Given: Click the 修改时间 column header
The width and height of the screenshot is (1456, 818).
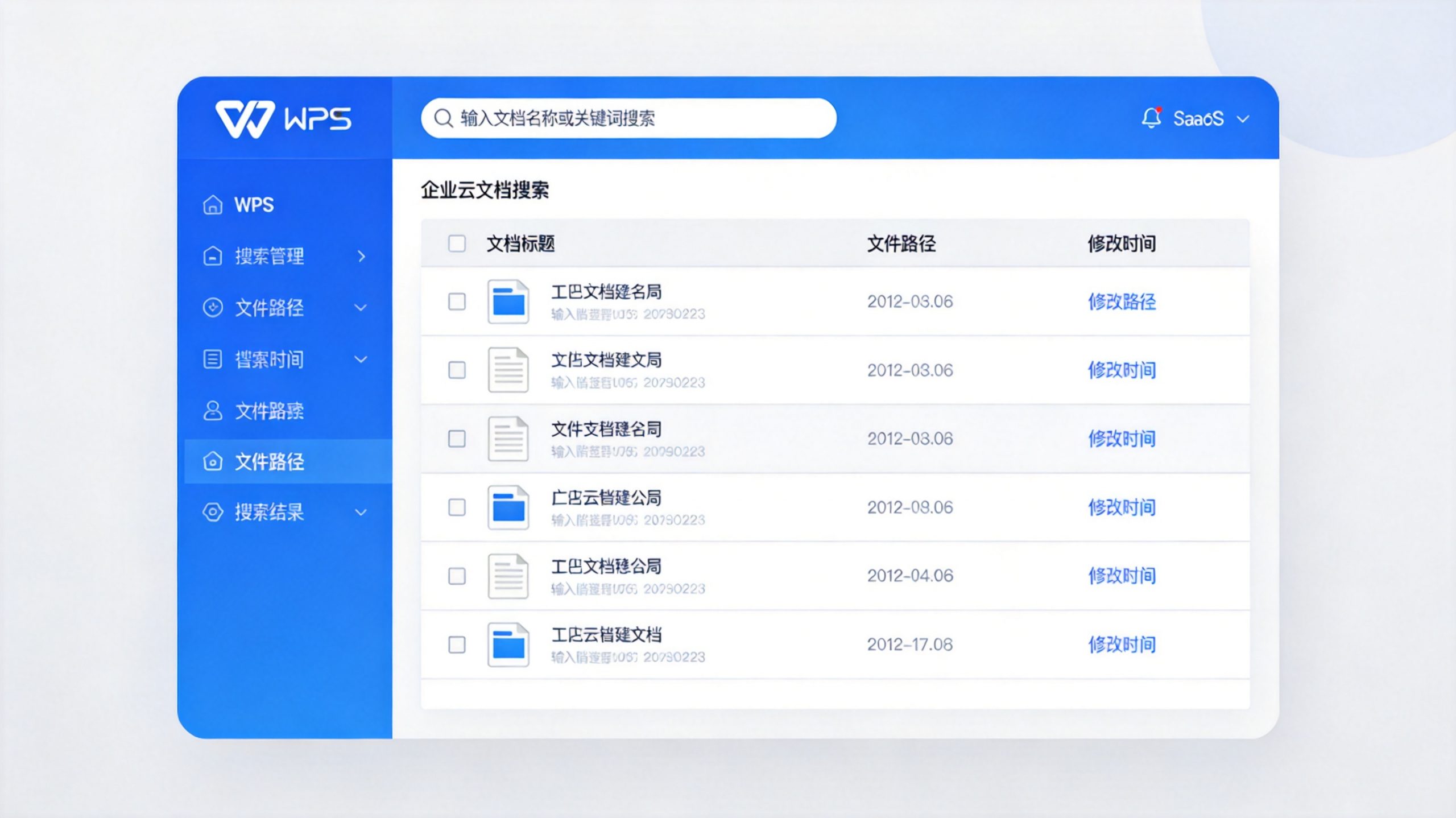Looking at the screenshot, I should [1122, 243].
